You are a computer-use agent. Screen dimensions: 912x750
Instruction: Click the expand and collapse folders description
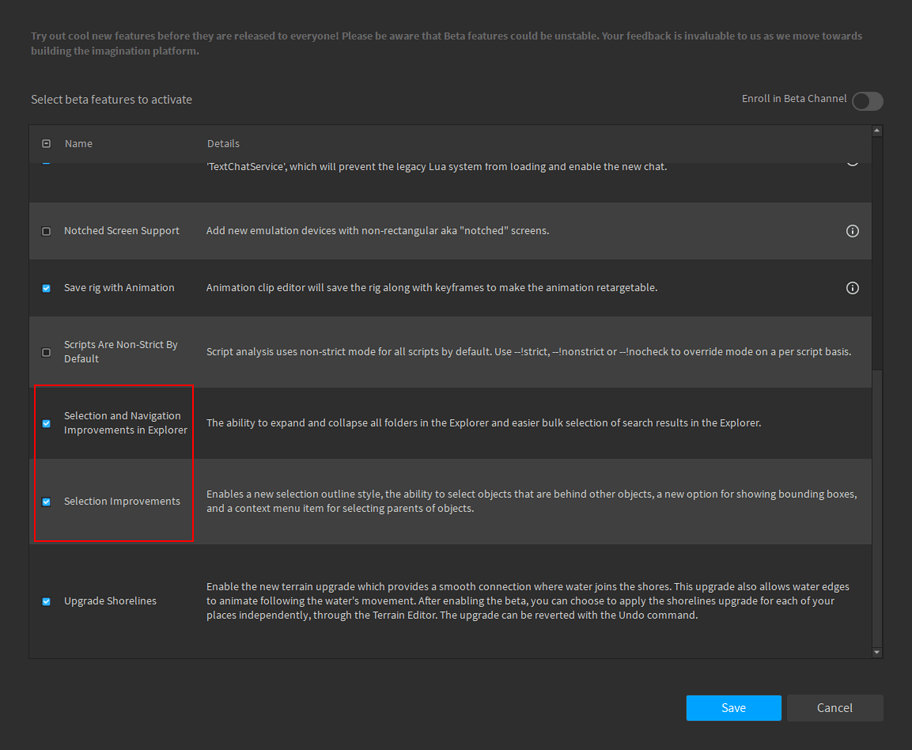(483, 422)
